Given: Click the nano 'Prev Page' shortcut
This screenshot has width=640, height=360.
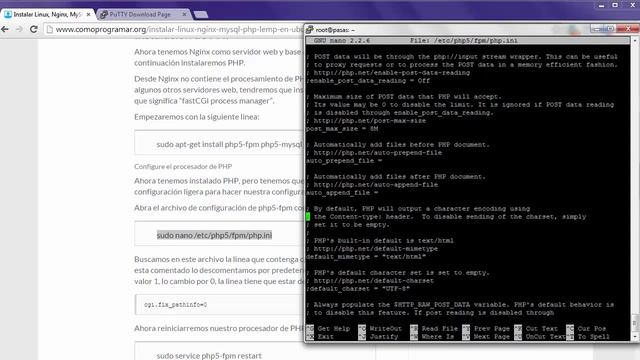Looking at the screenshot, I should (486, 329).
